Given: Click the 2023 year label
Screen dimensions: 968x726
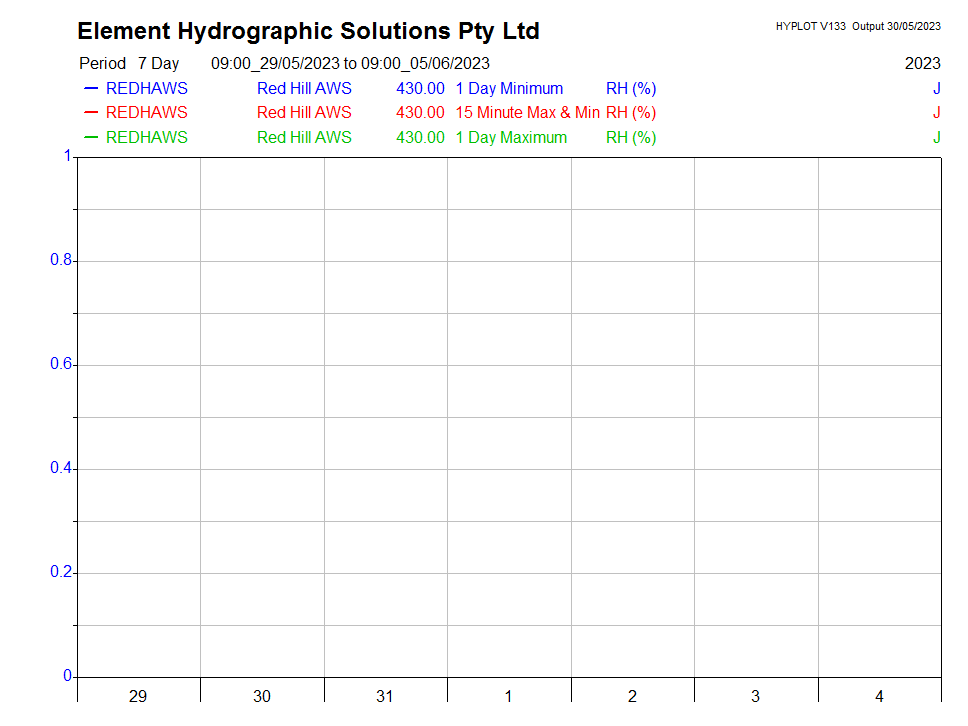Looking at the screenshot, I should [x=922, y=64].
